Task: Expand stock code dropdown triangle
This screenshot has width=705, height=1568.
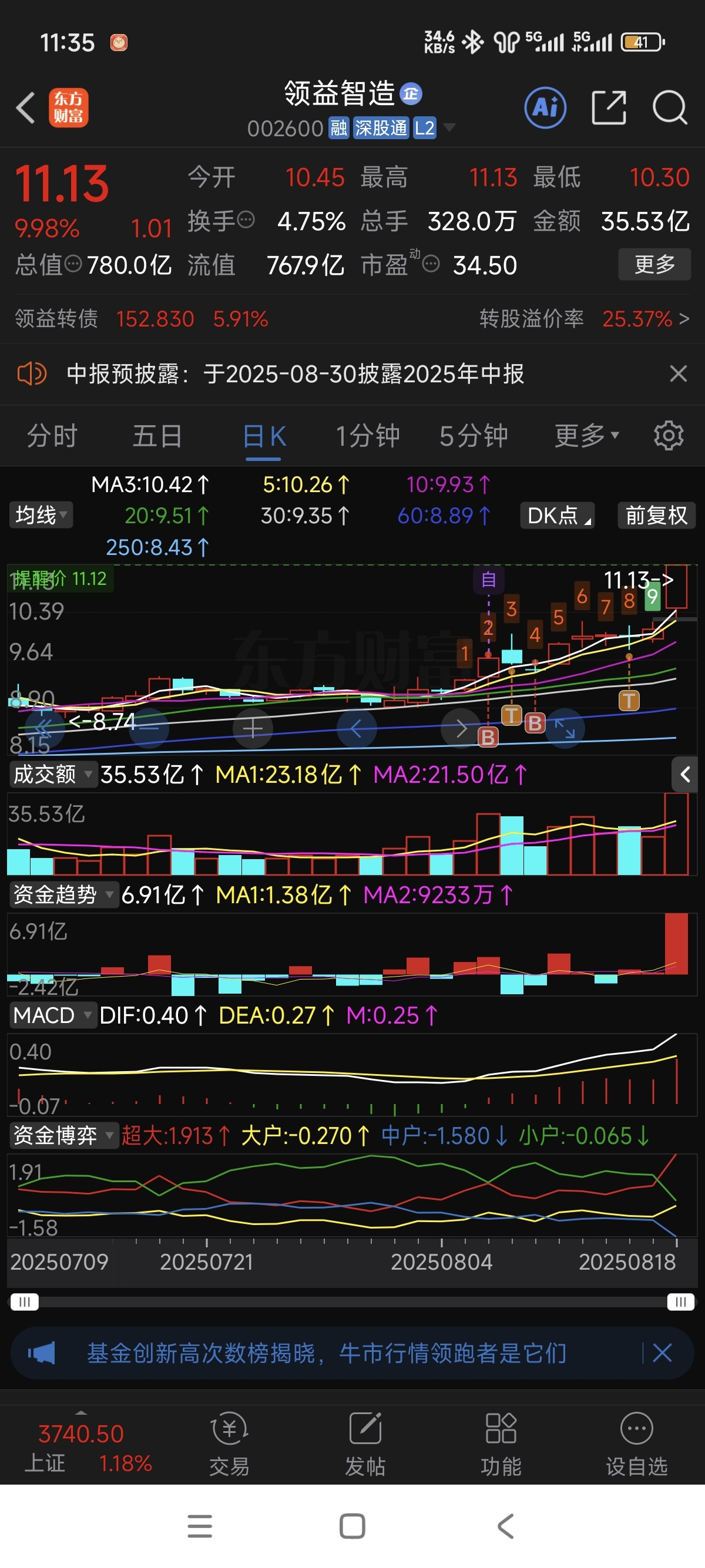Action: tap(449, 127)
